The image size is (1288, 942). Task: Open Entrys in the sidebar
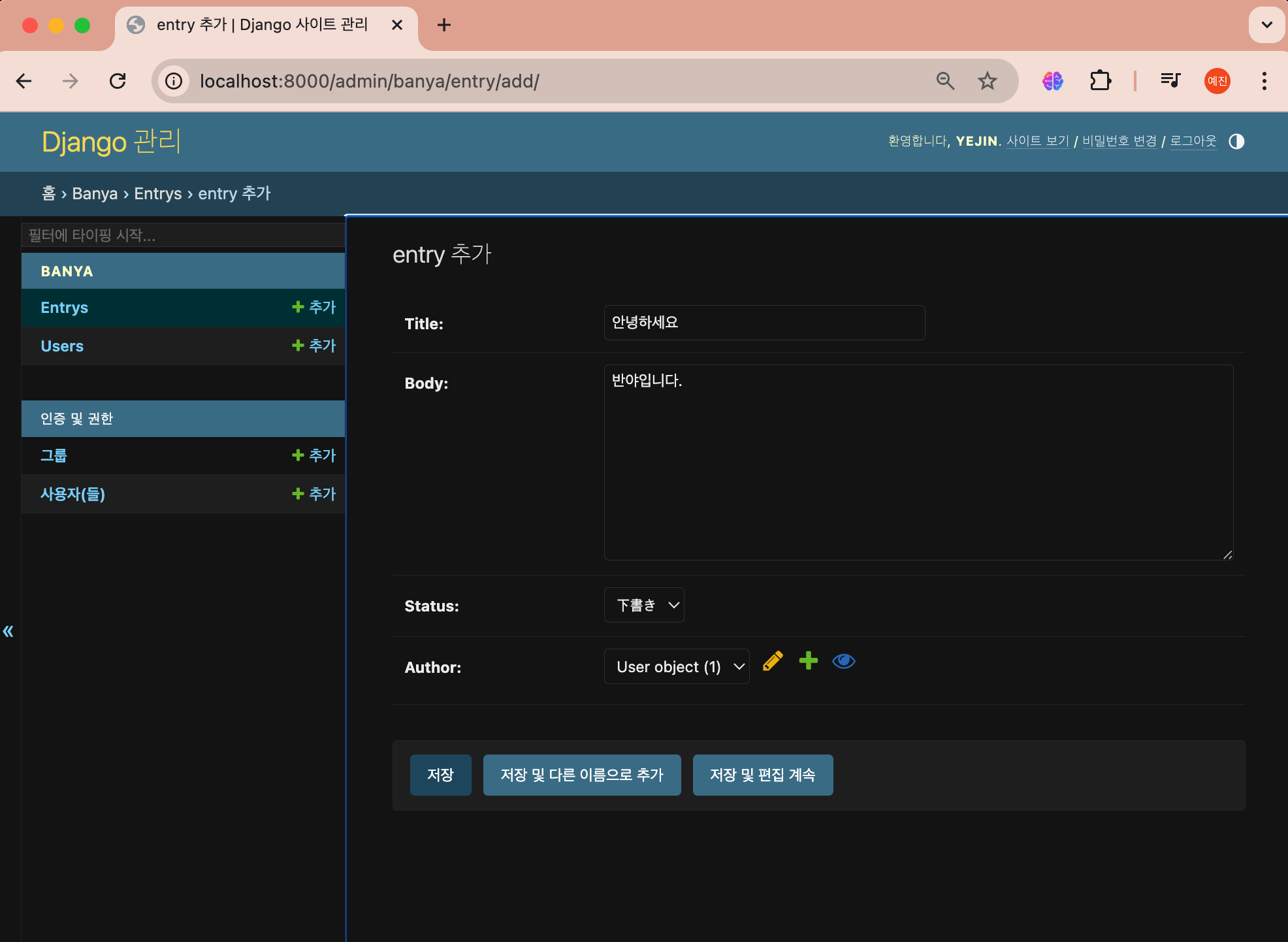(65, 308)
